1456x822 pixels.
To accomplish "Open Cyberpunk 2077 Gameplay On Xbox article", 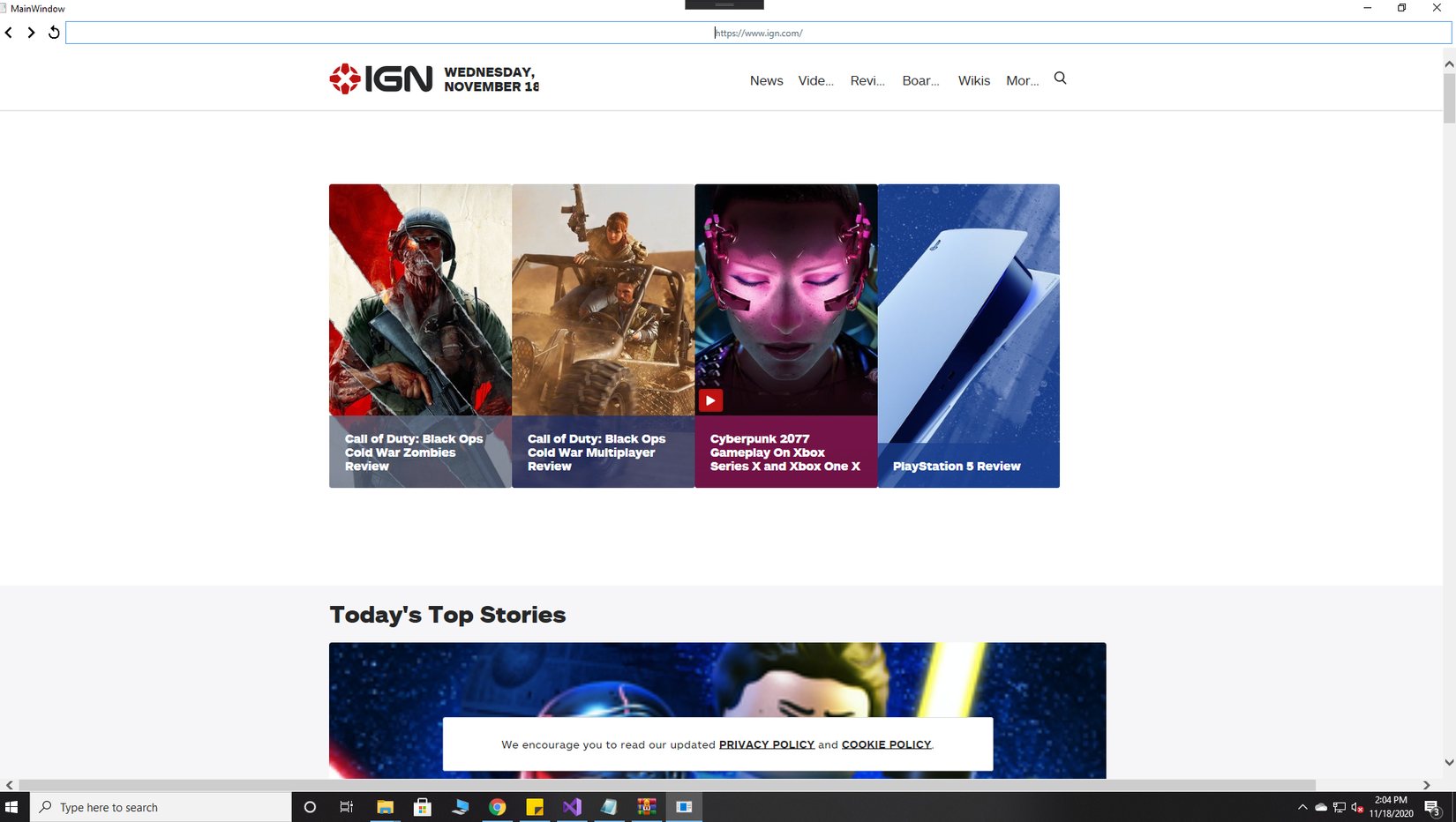I will click(785, 452).
